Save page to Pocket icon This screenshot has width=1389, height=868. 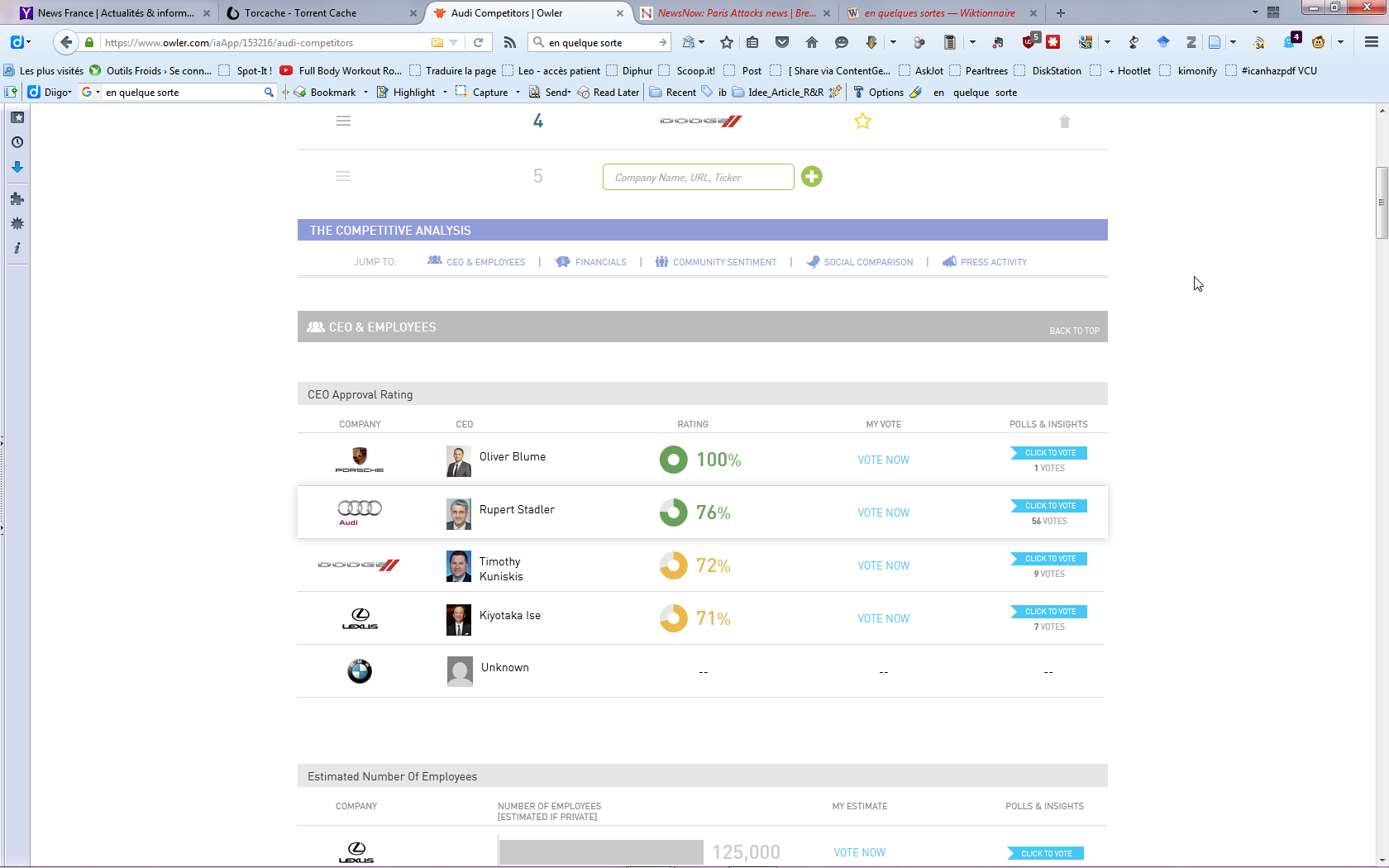click(782, 42)
